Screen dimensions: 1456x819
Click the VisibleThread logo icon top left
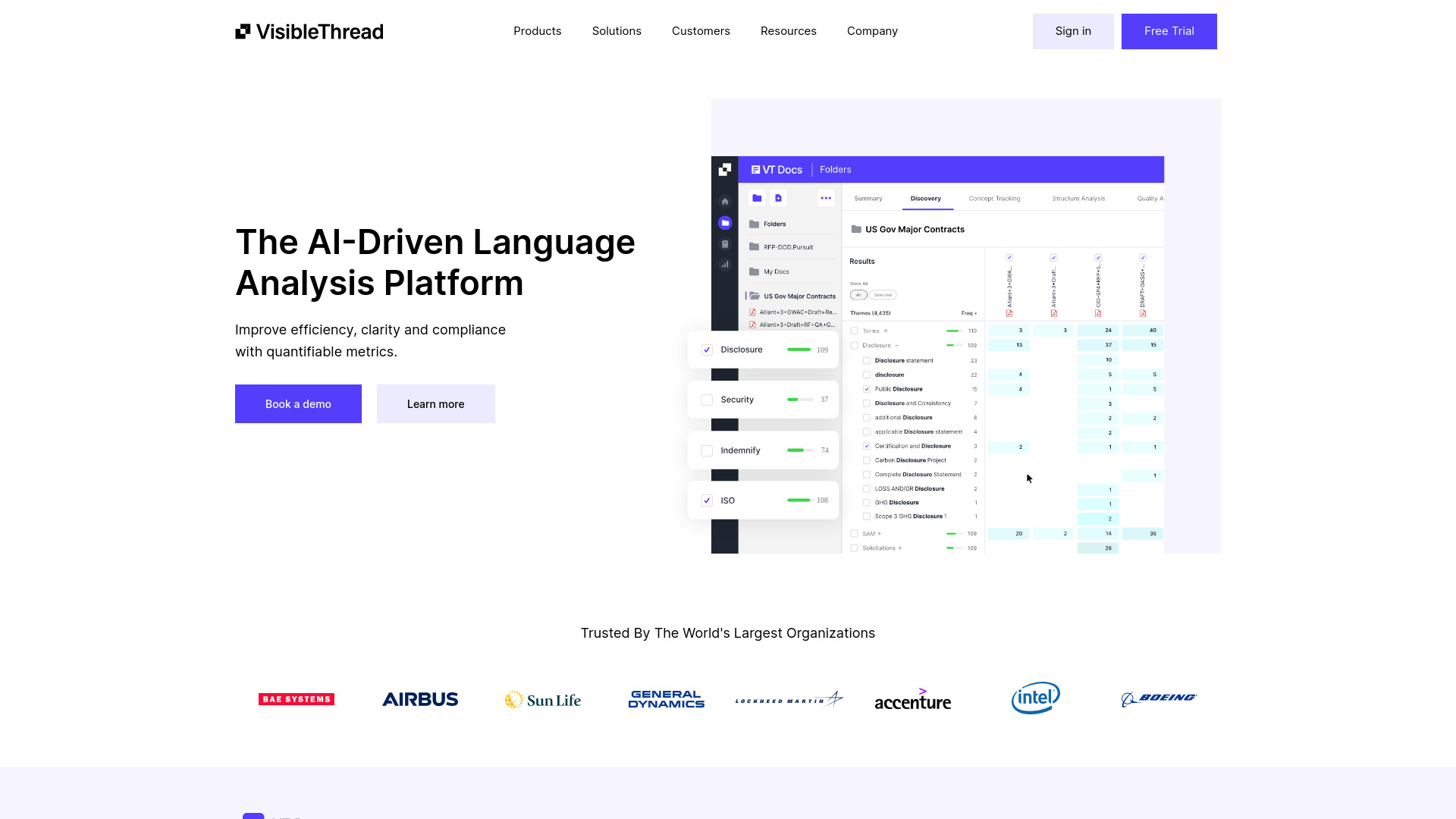tap(243, 31)
